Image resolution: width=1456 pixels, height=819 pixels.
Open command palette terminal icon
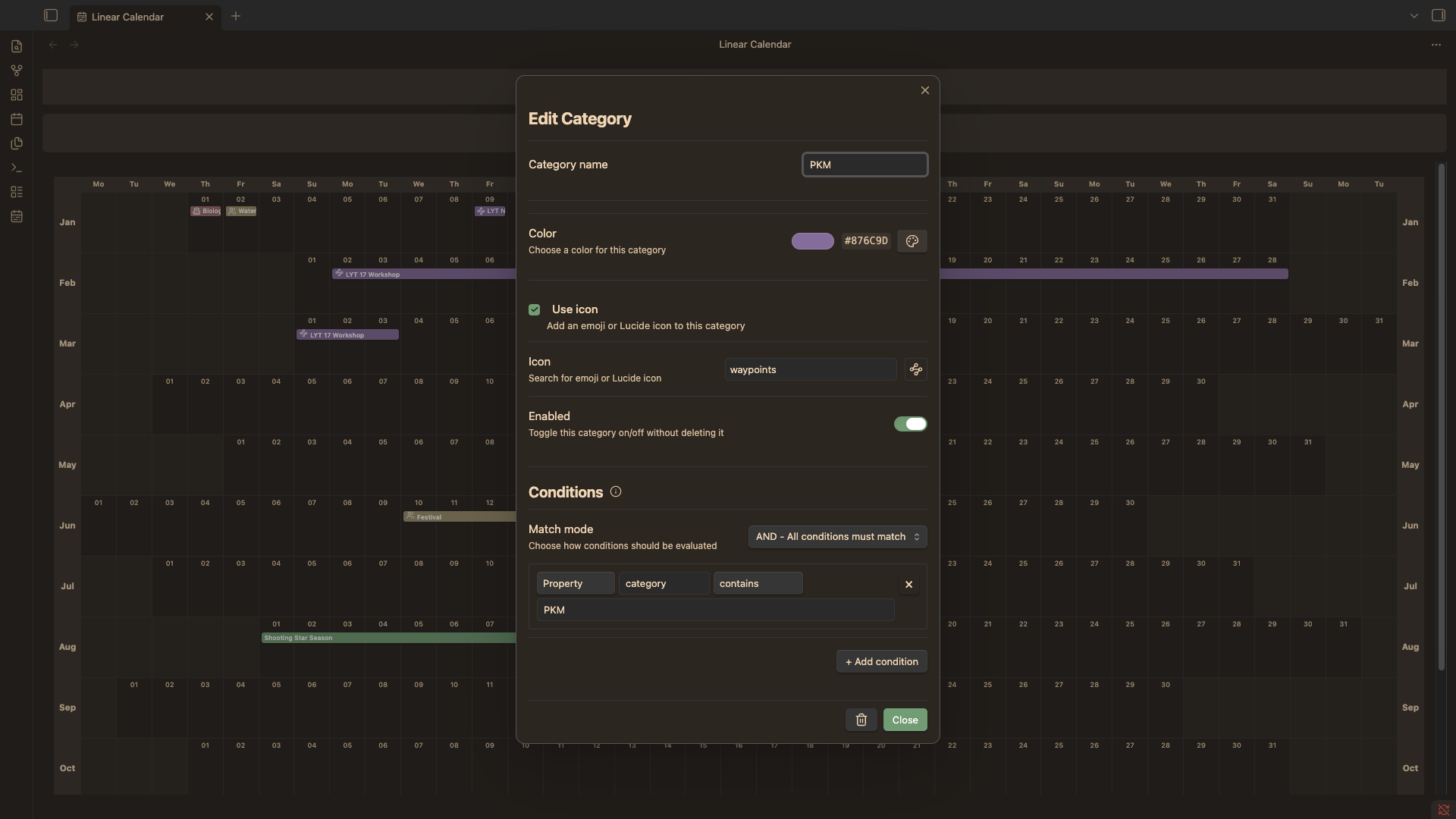click(17, 168)
